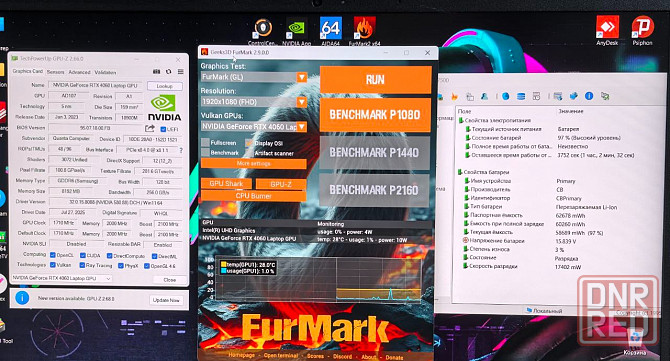Start the BENCHMARK P1080 test
Image resolution: width=670 pixels, height=361 pixels.
pos(375,114)
